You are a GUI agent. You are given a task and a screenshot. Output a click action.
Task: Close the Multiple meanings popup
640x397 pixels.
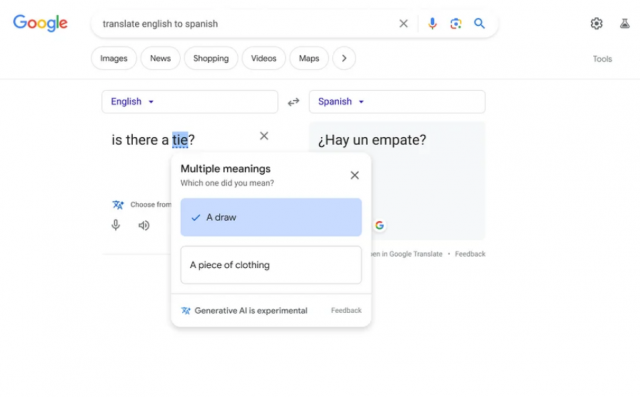pyautogui.click(x=355, y=175)
